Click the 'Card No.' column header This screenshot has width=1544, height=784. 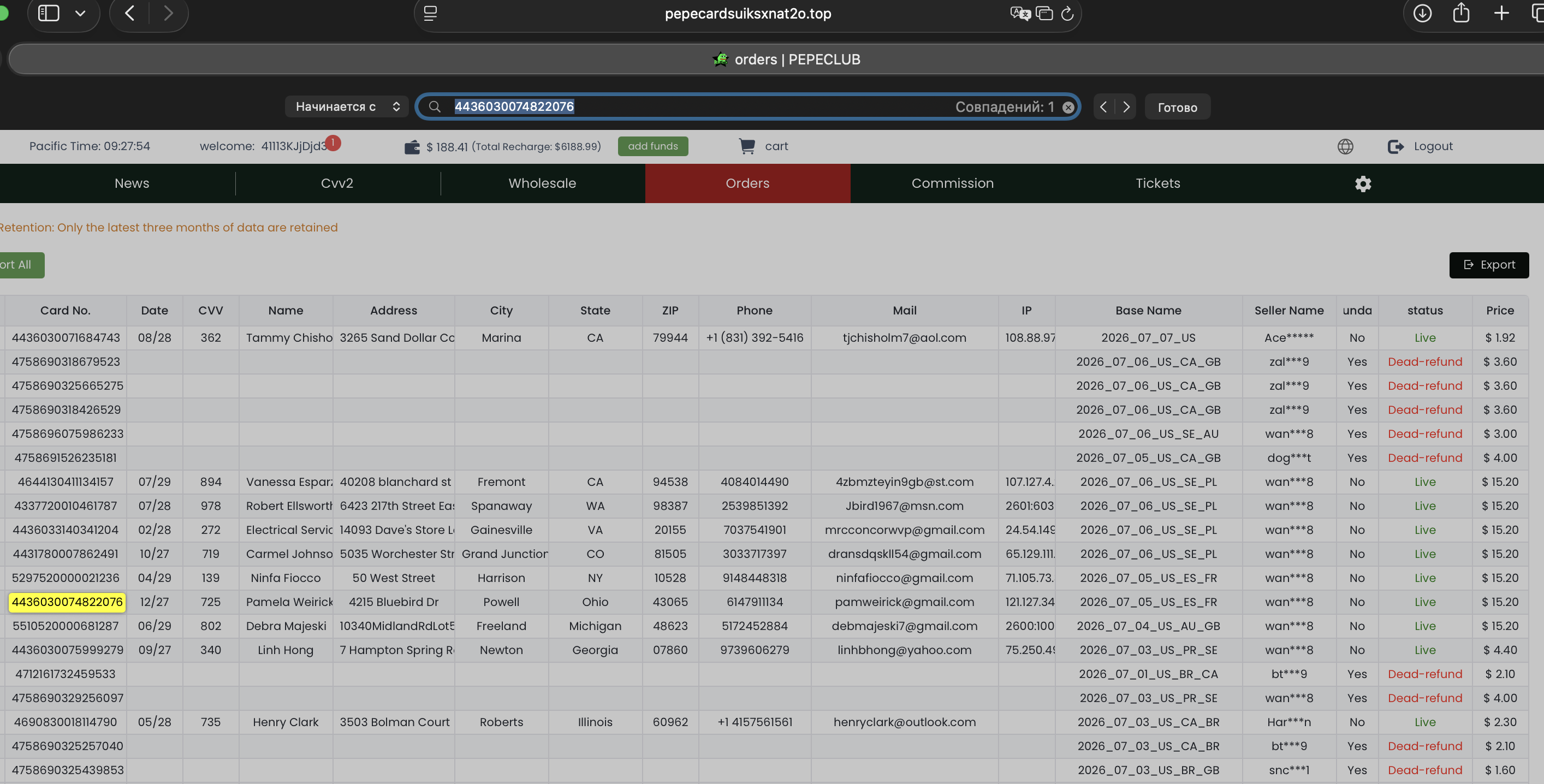[66, 311]
